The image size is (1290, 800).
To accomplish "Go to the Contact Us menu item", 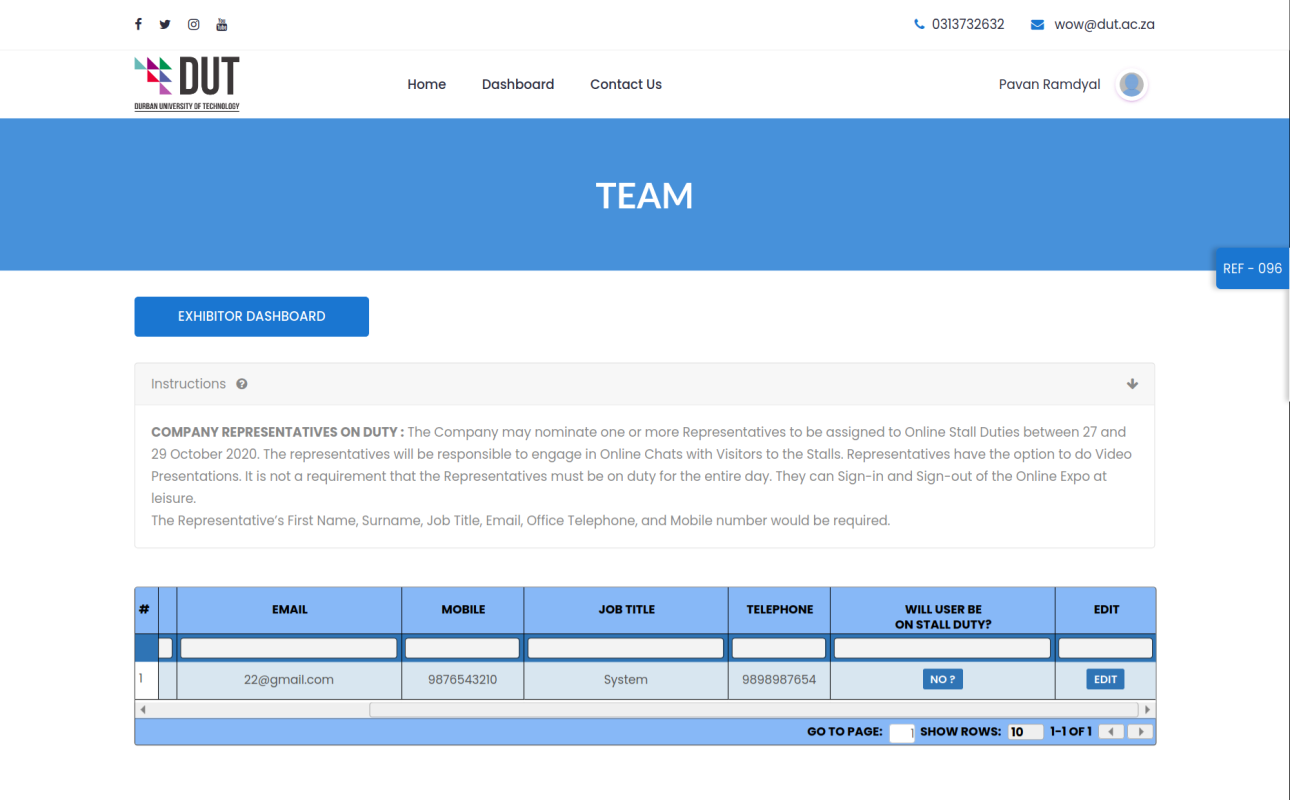I will (x=625, y=84).
